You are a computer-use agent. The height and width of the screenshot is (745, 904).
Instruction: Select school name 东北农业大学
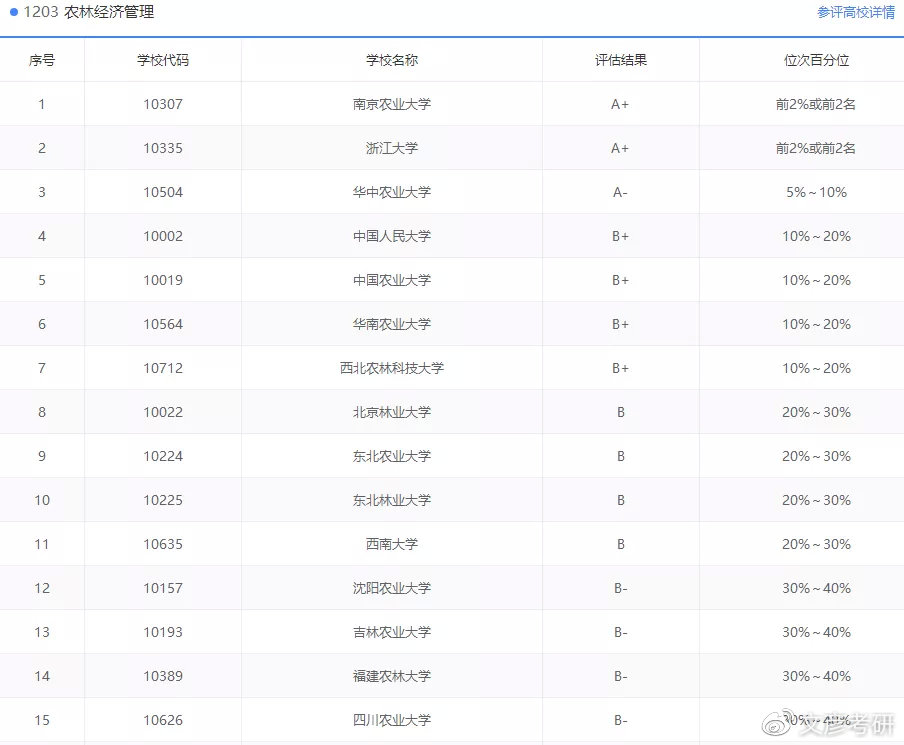pyautogui.click(x=392, y=456)
